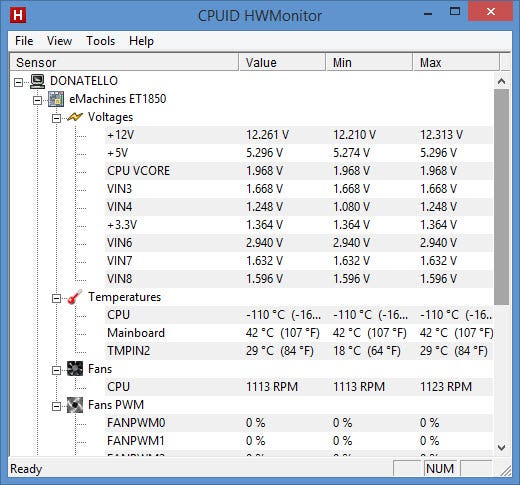Open the View menu
The image size is (520, 485).
(x=59, y=41)
